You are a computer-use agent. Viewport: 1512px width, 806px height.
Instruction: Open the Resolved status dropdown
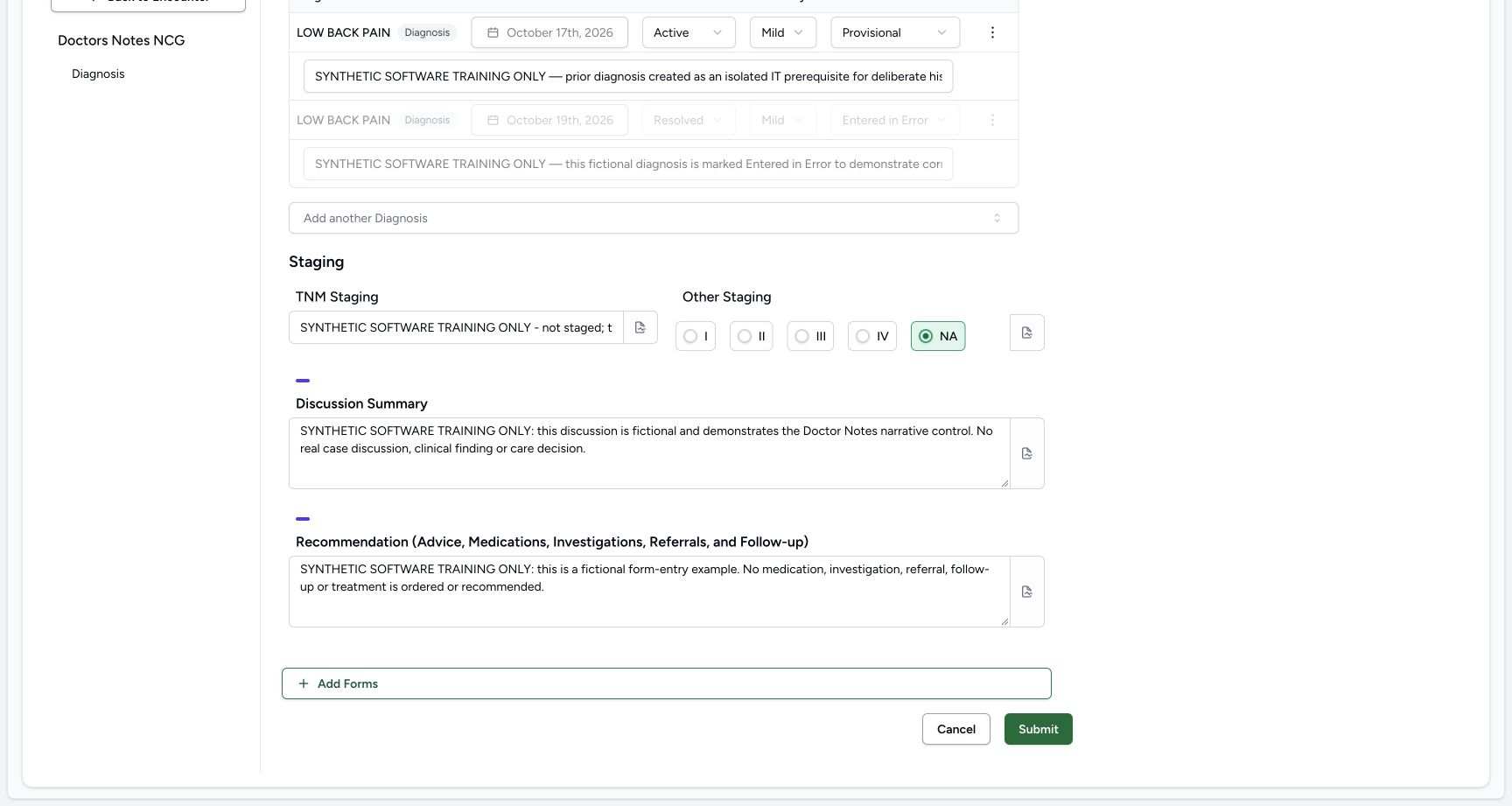pos(689,120)
